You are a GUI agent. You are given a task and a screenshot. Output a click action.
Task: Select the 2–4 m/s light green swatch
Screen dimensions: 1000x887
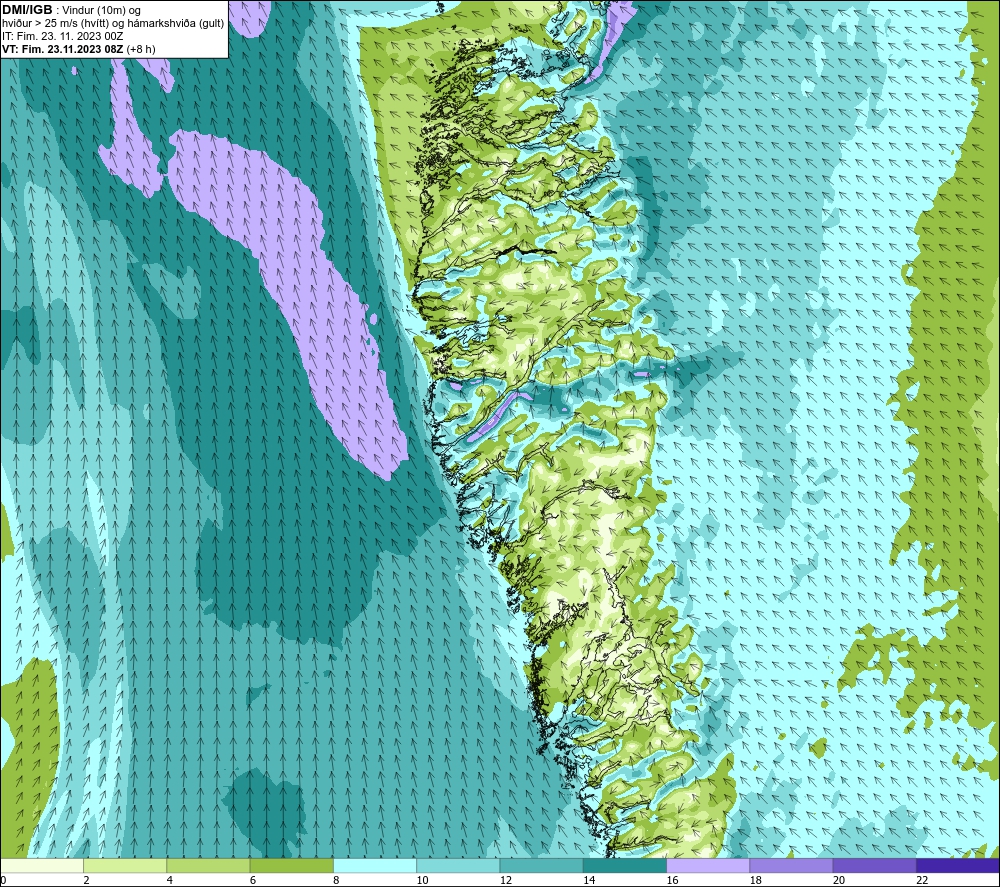coord(125,866)
